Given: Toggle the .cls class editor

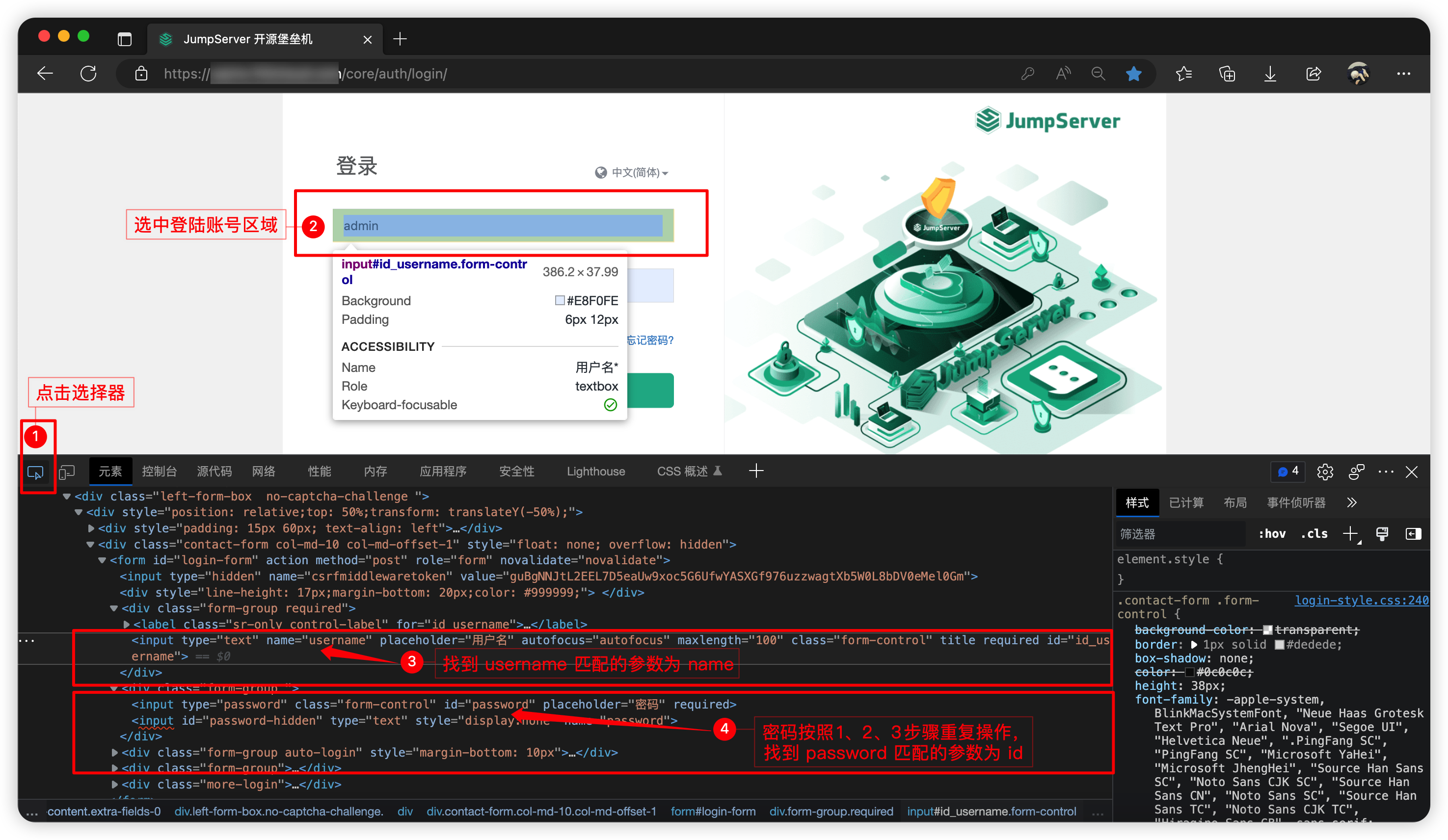Looking at the screenshot, I should click(x=1314, y=534).
